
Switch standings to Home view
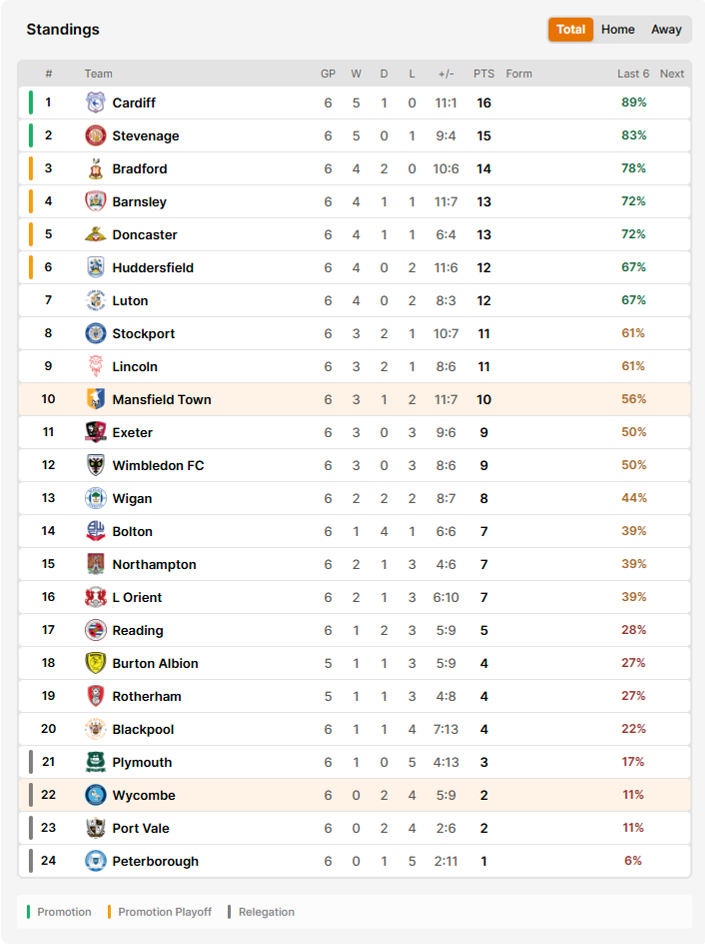click(x=618, y=30)
